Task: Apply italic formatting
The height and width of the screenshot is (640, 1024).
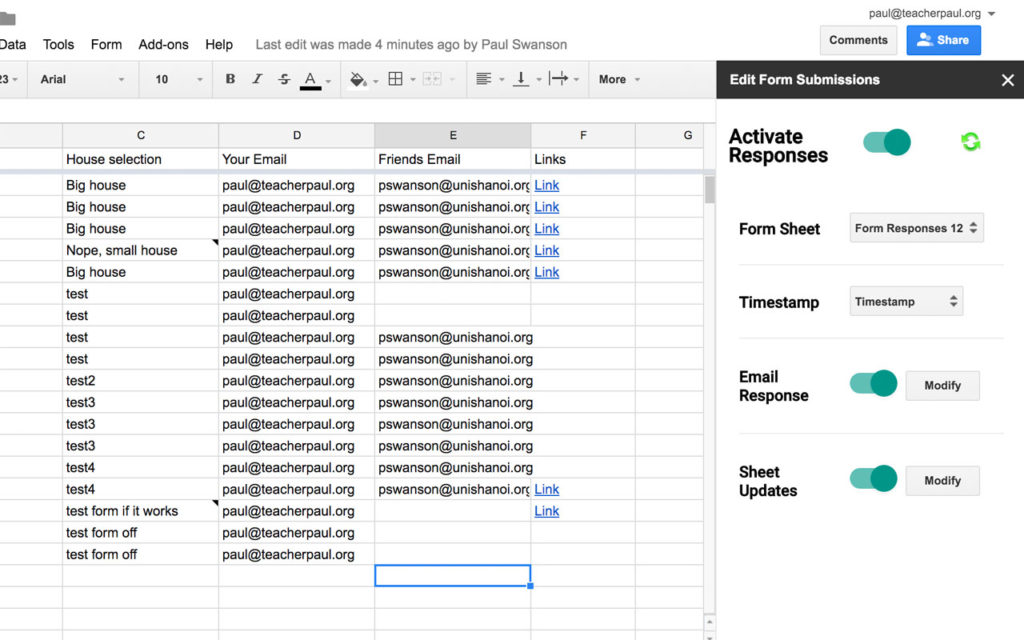Action: (257, 79)
